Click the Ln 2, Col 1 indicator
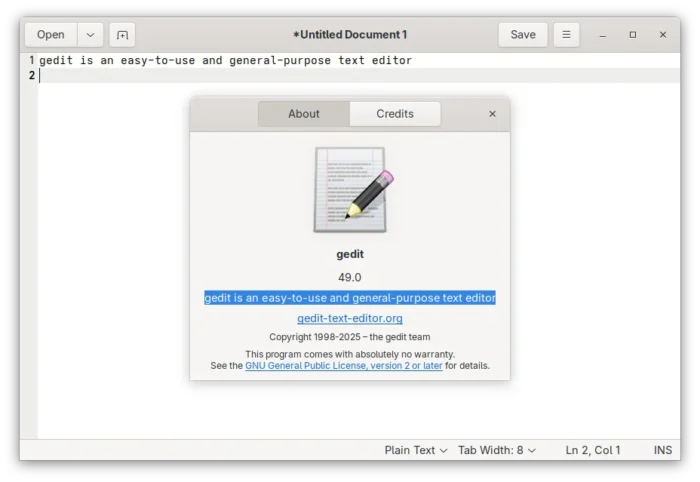The image size is (700, 482). tap(593, 450)
